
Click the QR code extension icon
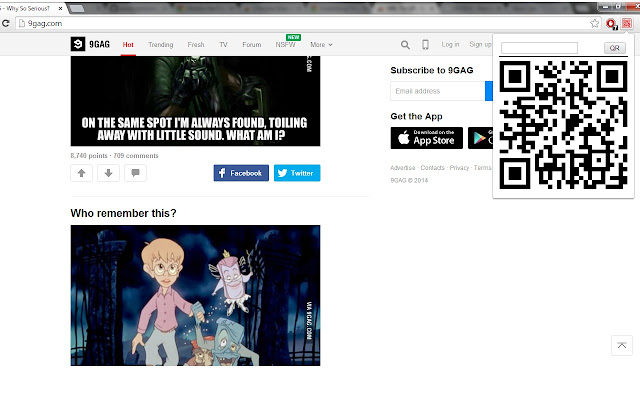pos(627,24)
